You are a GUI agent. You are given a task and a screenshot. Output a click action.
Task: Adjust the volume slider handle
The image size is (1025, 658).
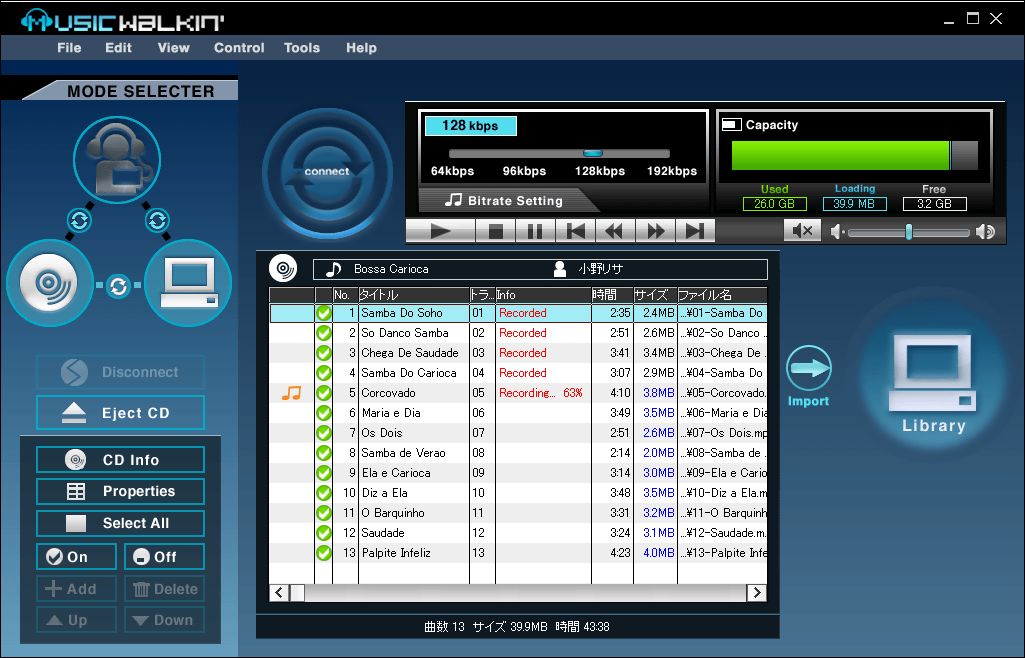(x=909, y=231)
